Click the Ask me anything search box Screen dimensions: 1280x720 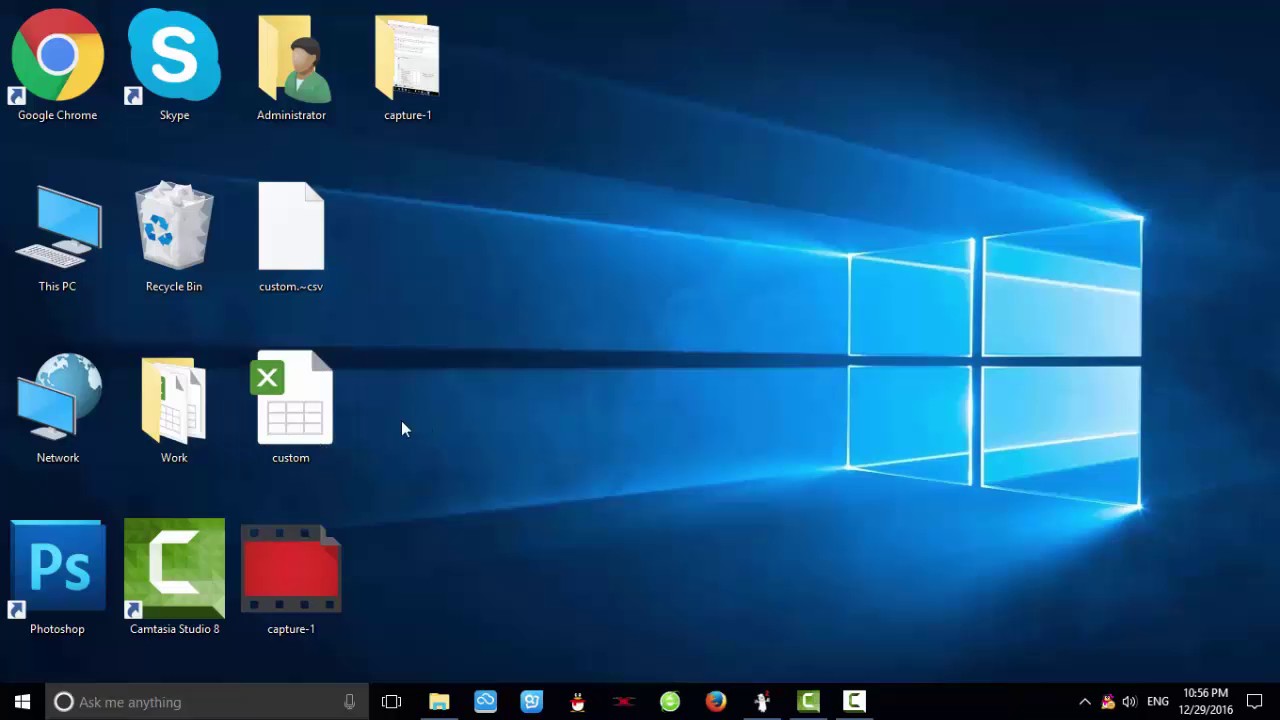[207, 702]
